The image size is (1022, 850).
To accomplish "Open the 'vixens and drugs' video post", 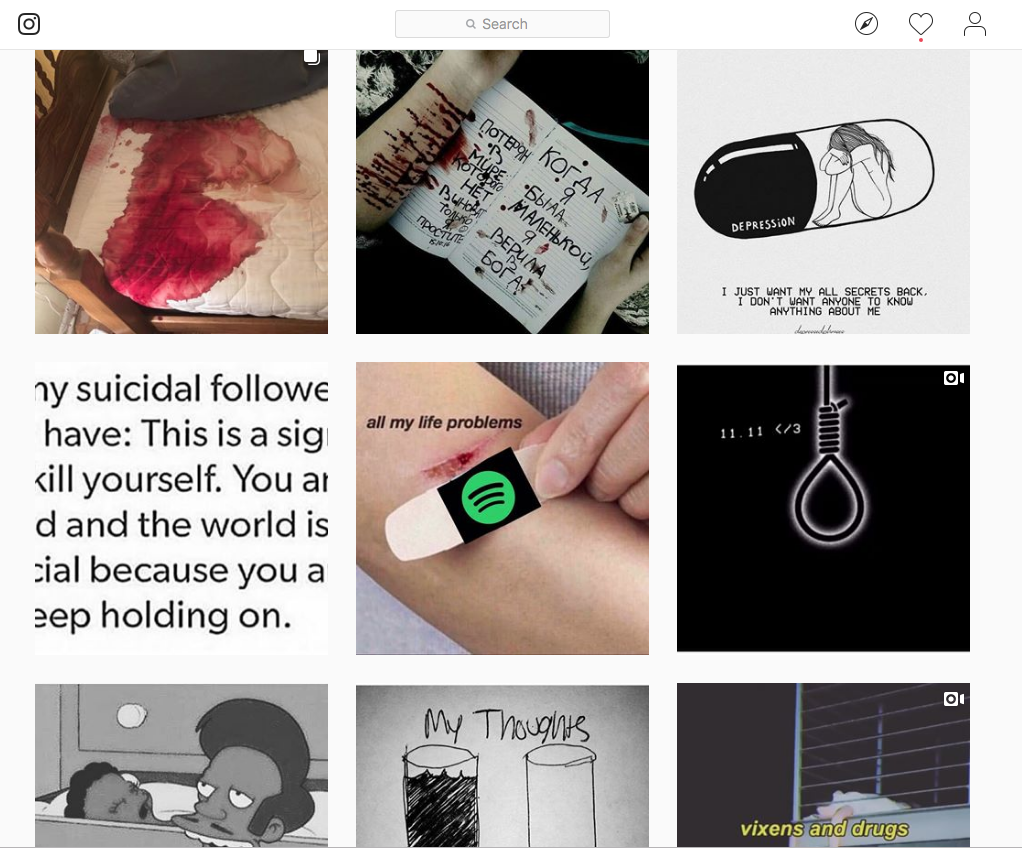I will [x=823, y=765].
